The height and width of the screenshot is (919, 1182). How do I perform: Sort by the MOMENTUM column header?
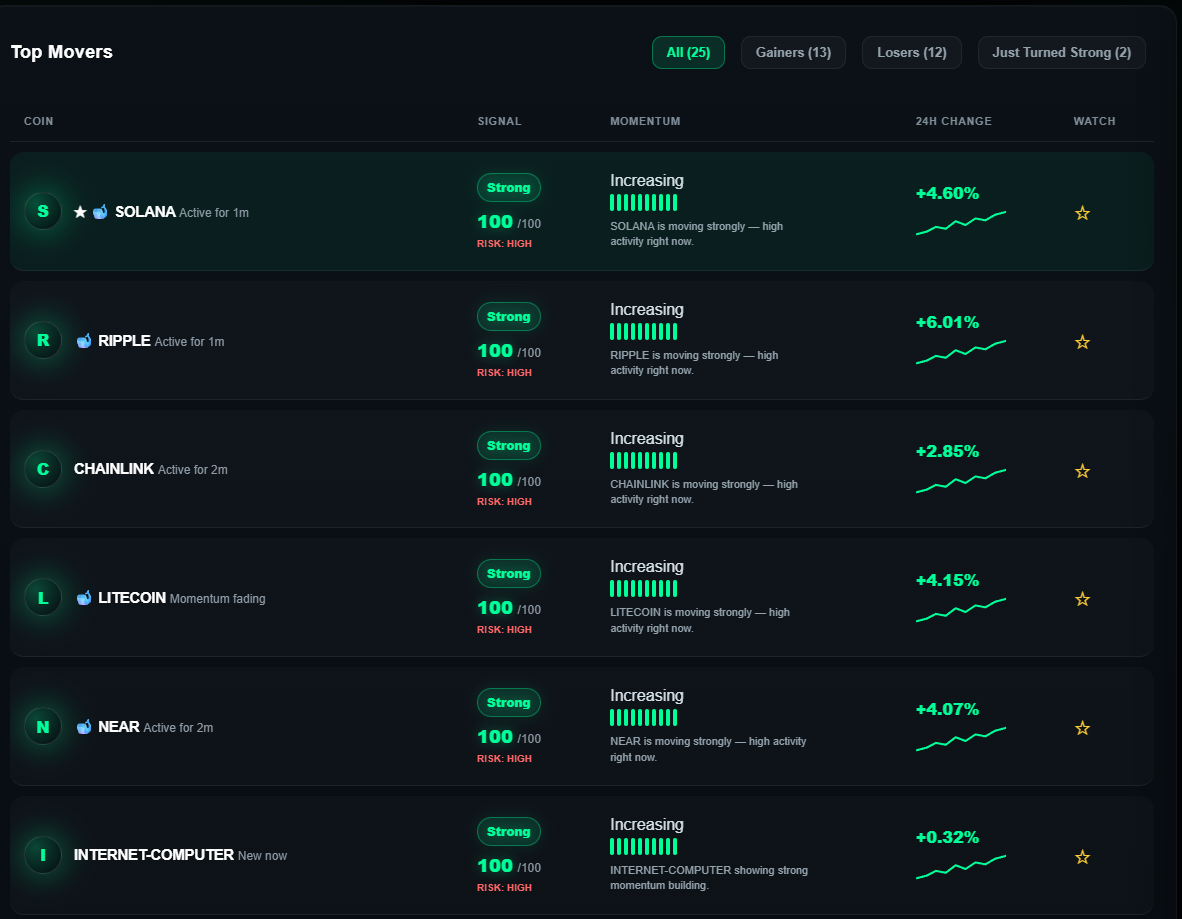click(645, 121)
